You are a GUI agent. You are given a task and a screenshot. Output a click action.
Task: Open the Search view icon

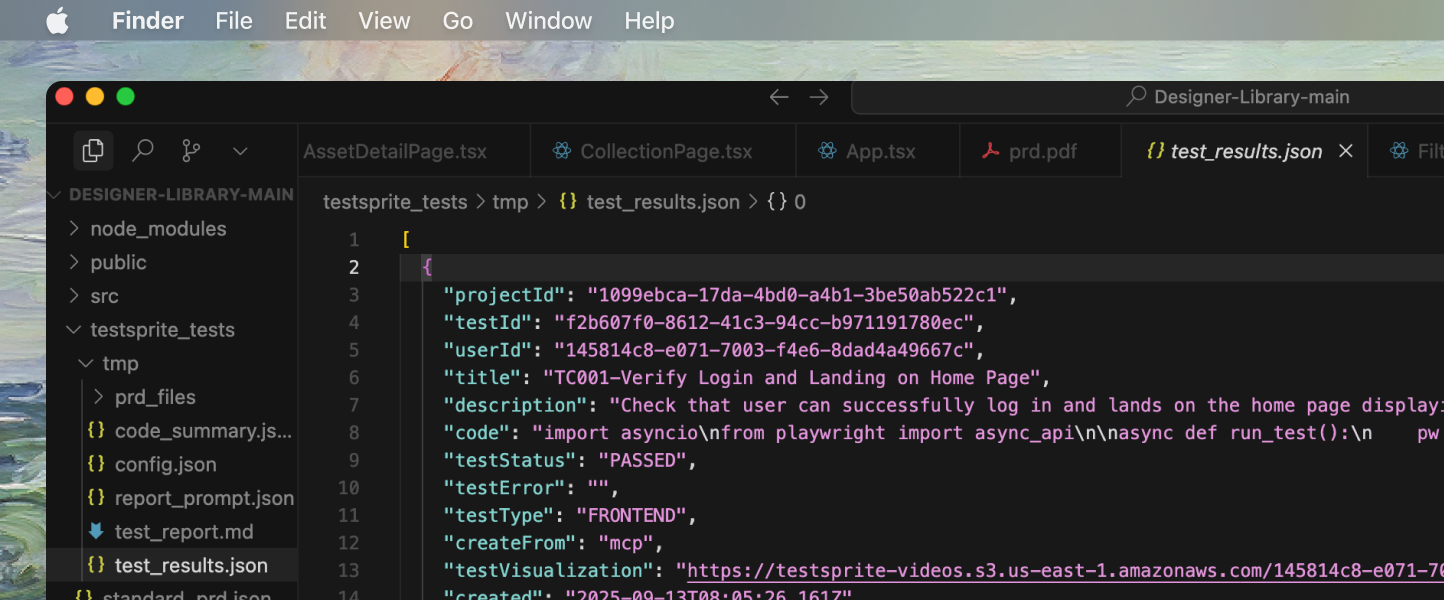point(143,151)
